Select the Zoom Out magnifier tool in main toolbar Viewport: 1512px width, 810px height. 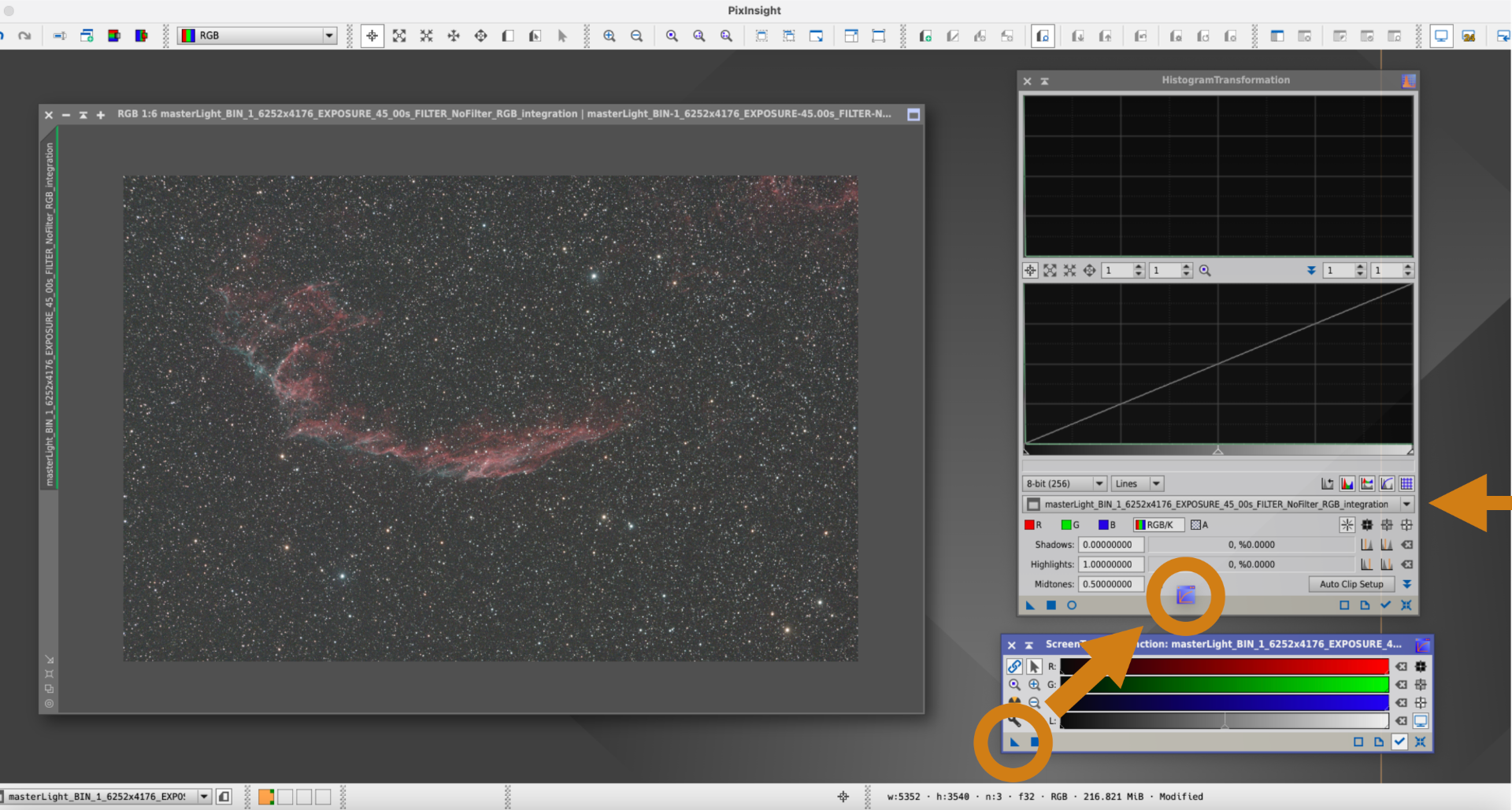636,35
